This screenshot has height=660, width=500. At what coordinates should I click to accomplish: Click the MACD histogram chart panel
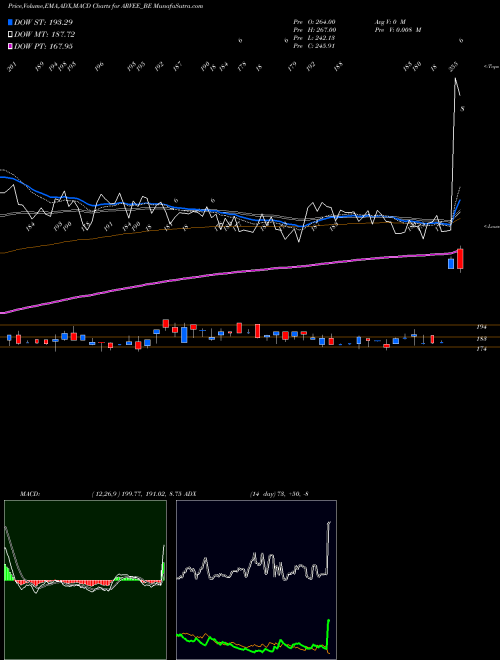point(85,580)
